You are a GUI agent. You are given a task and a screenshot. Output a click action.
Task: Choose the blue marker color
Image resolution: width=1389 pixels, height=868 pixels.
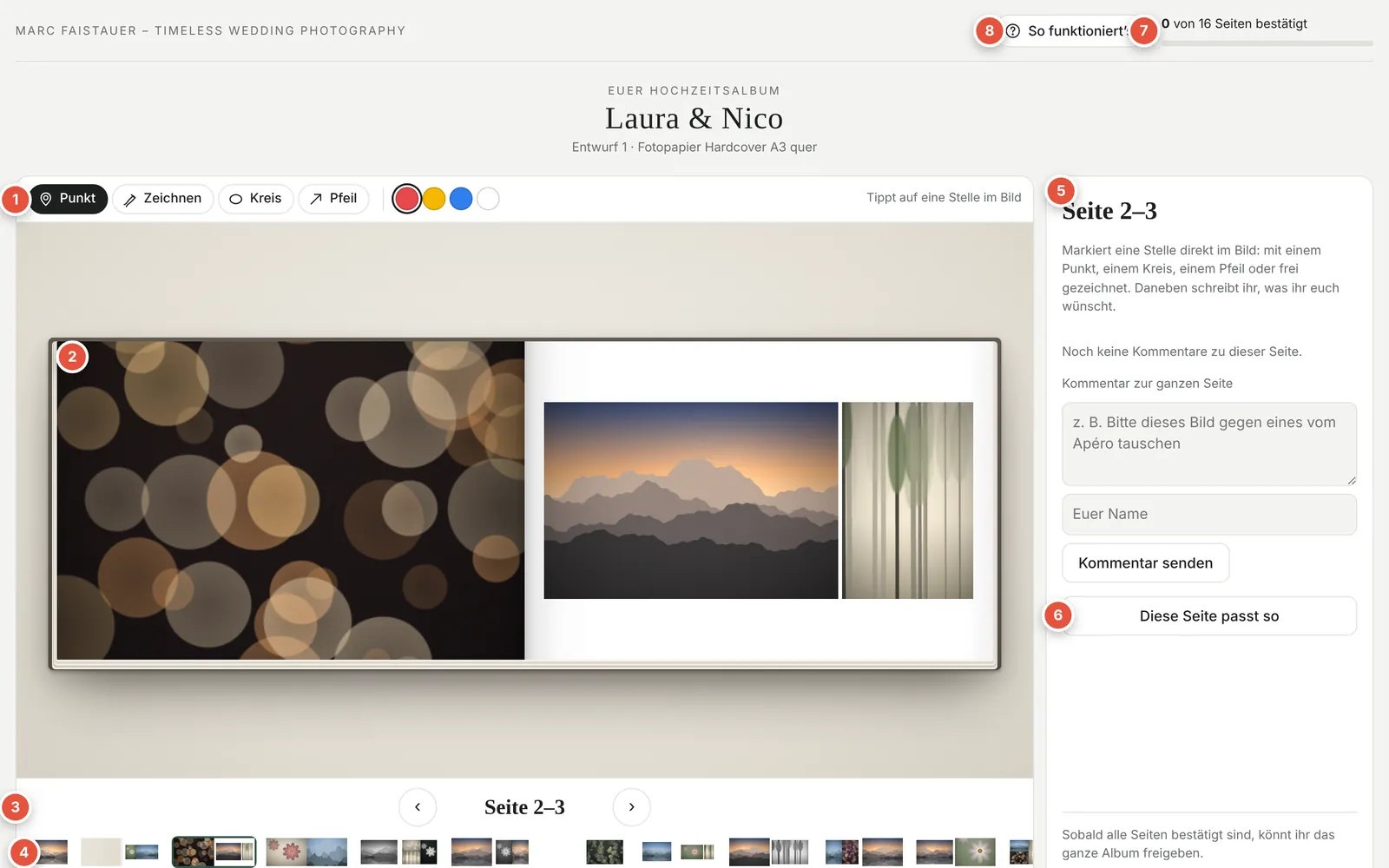461,199
